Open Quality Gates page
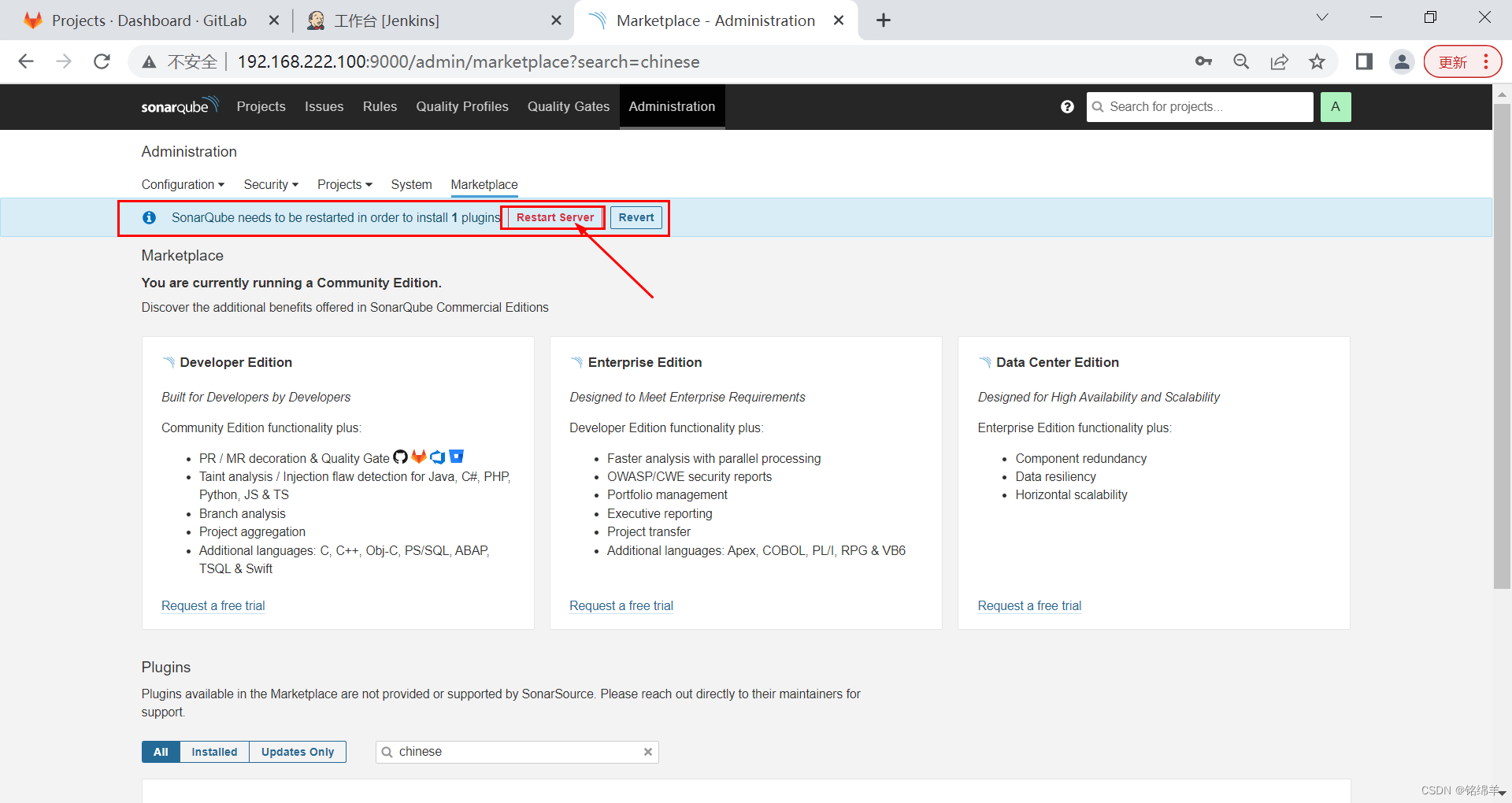 [x=569, y=106]
